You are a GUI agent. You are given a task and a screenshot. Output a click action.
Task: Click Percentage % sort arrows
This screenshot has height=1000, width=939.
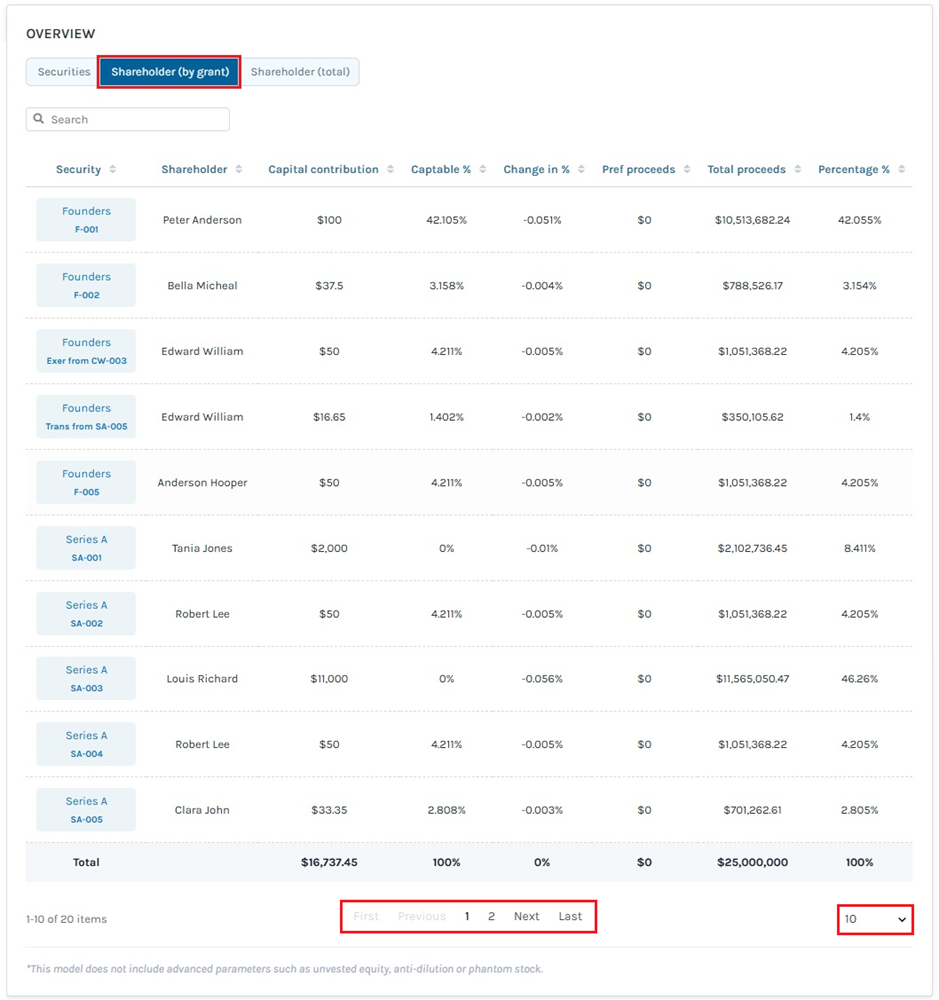(x=901, y=170)
